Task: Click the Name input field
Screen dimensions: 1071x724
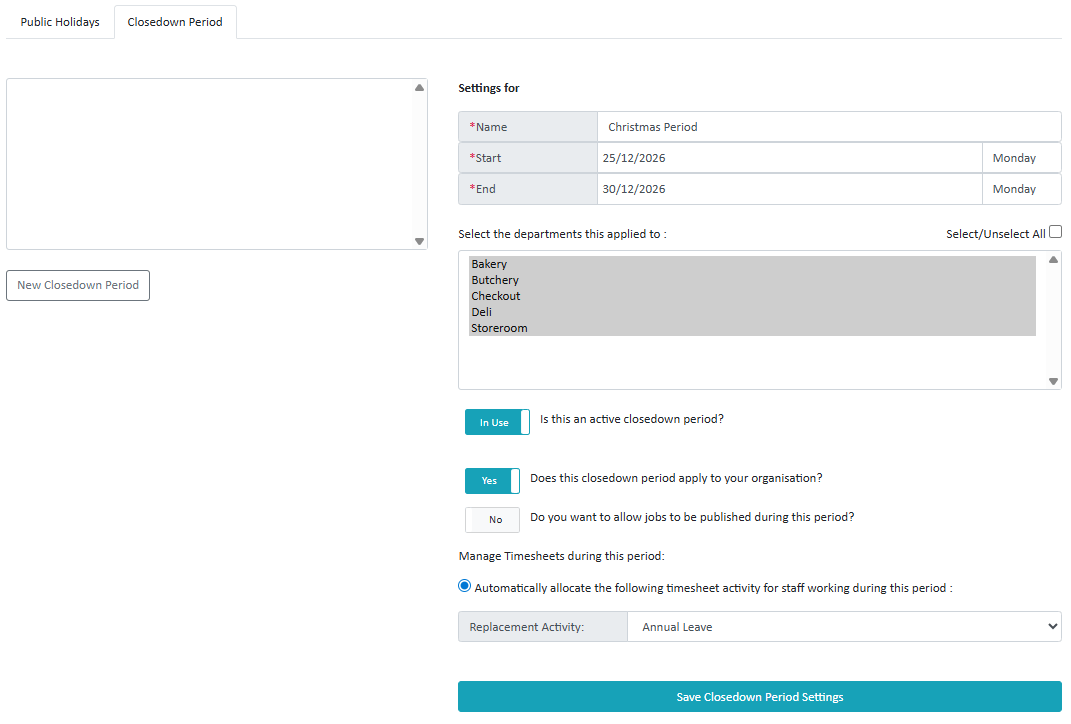Action: [829, 127]
